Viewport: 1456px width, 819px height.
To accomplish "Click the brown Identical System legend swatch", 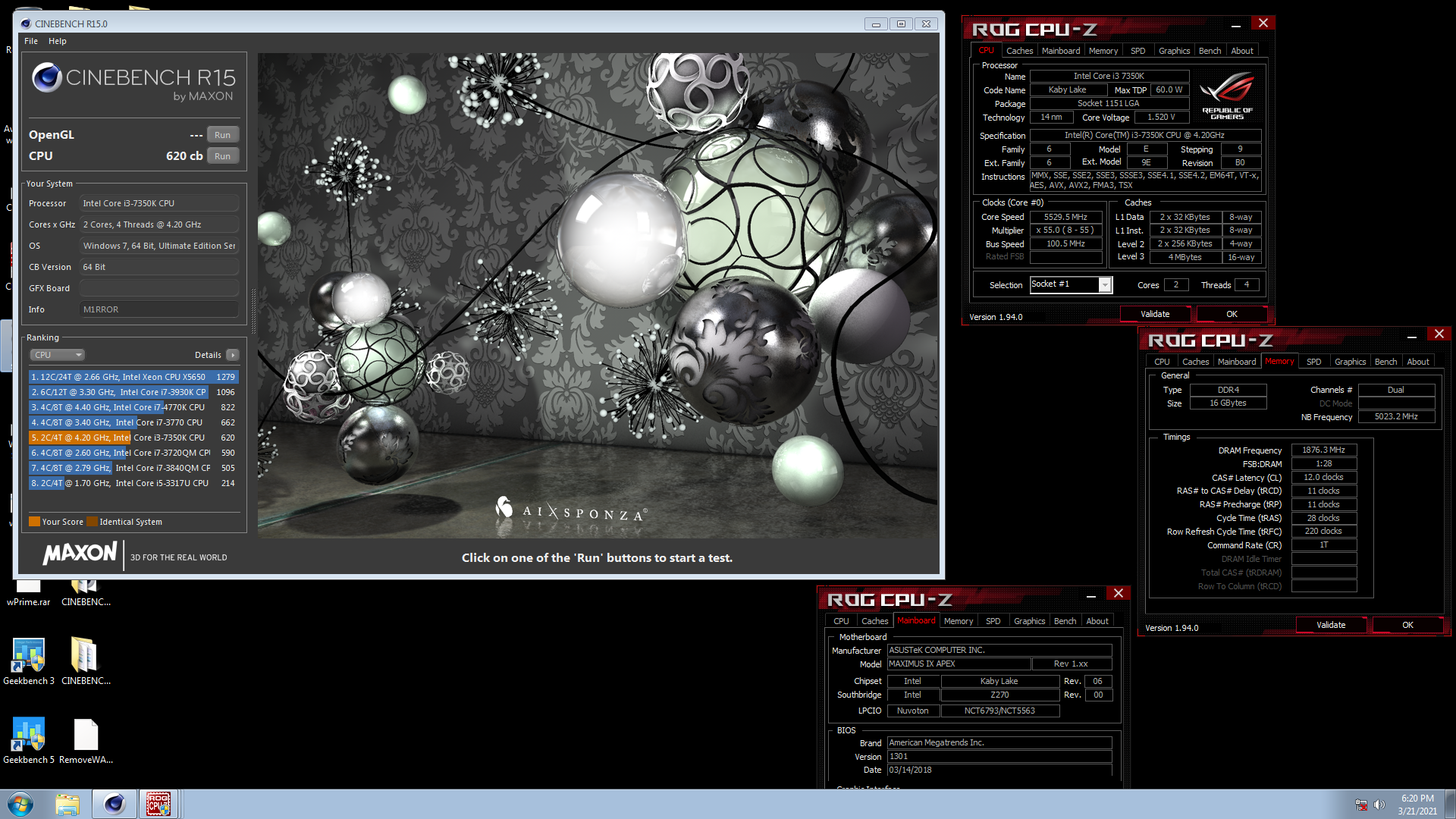I will coord(92,522).
